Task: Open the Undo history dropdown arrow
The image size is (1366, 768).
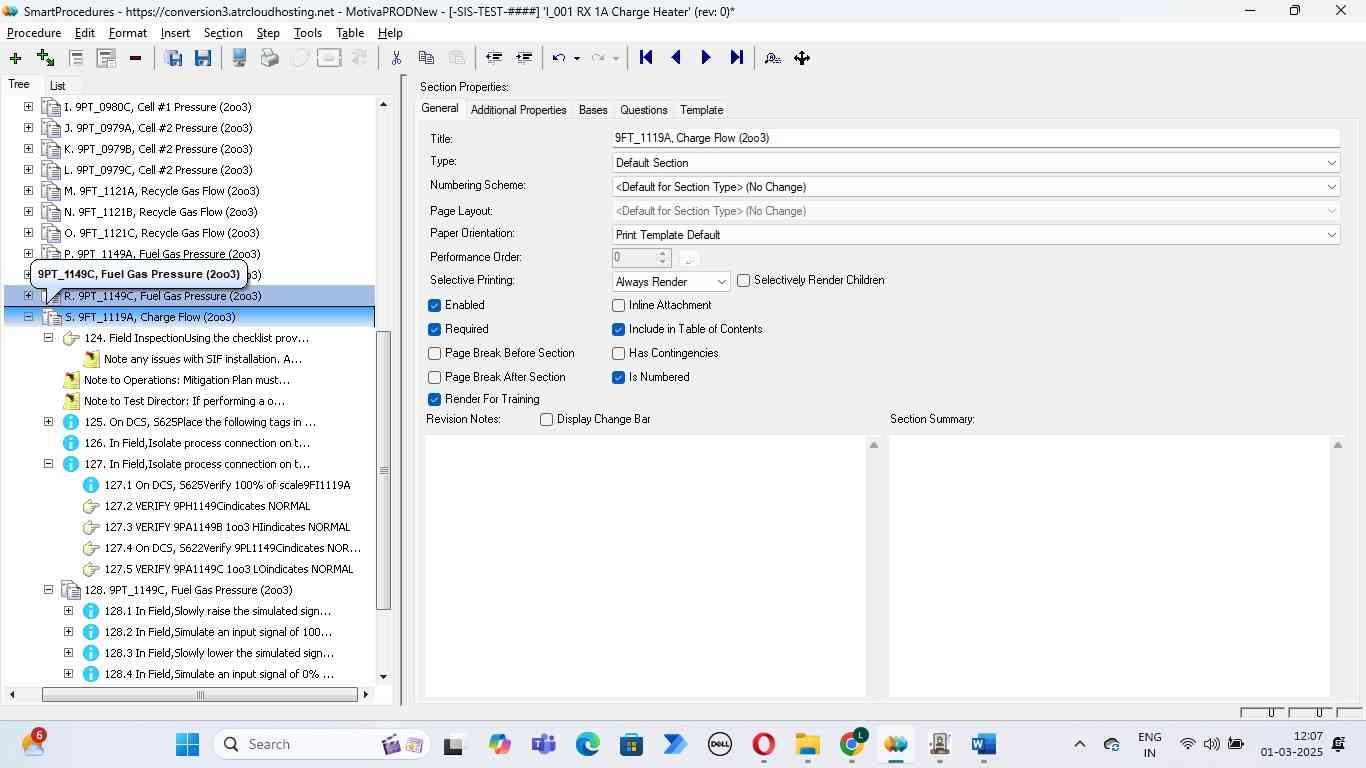Action: [x=577, y=58]
